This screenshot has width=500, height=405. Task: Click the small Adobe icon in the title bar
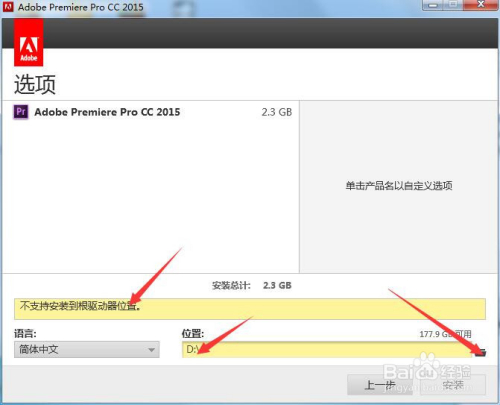(8, 6)
